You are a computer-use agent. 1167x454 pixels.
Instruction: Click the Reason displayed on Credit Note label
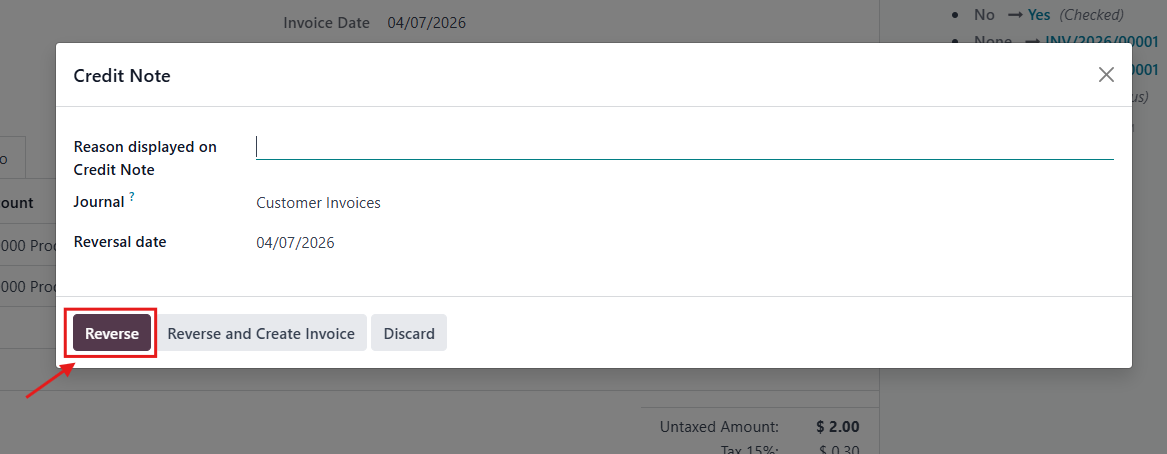[145, 158]
